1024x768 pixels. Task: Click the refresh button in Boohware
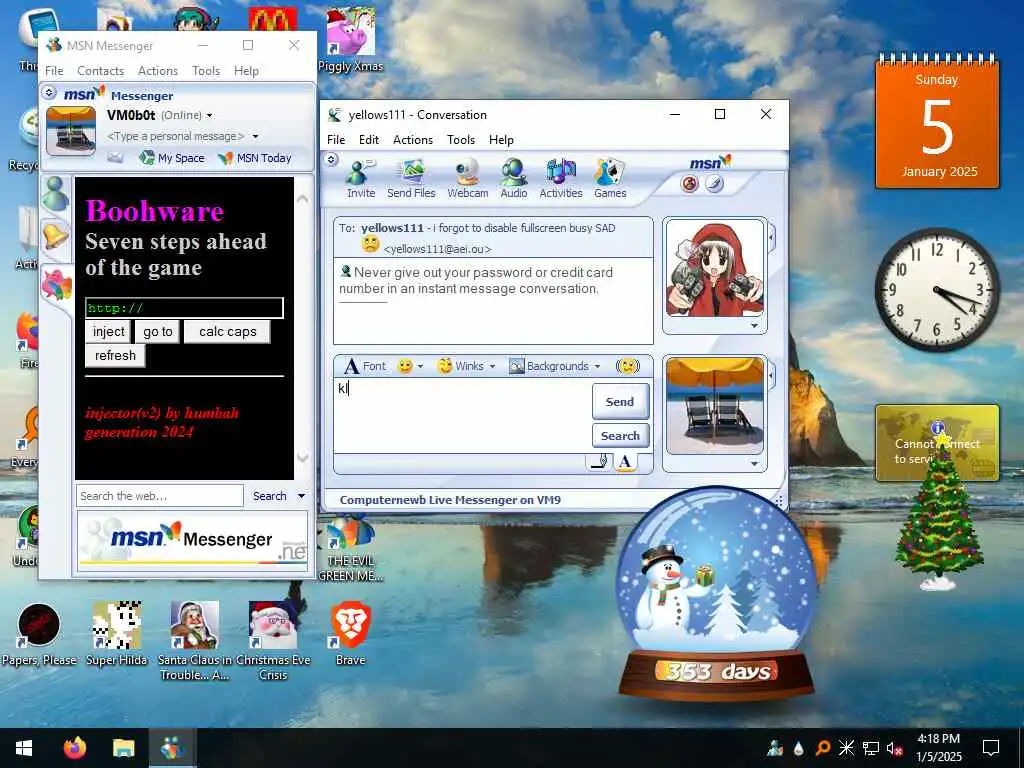coord(116,356)
